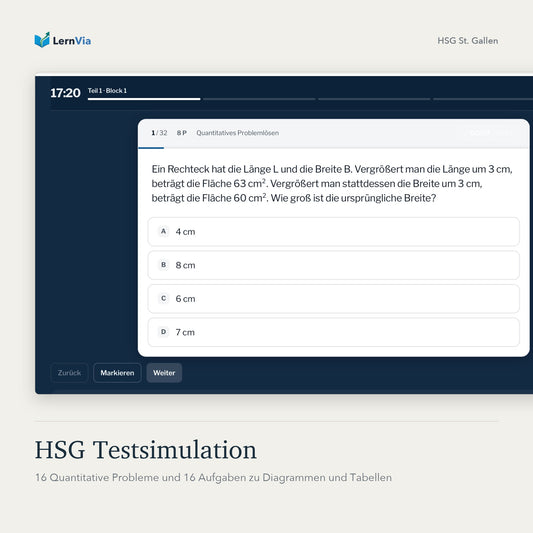
Task: Click the Teil 1 · Block 1 label
Action: point(107,91)
